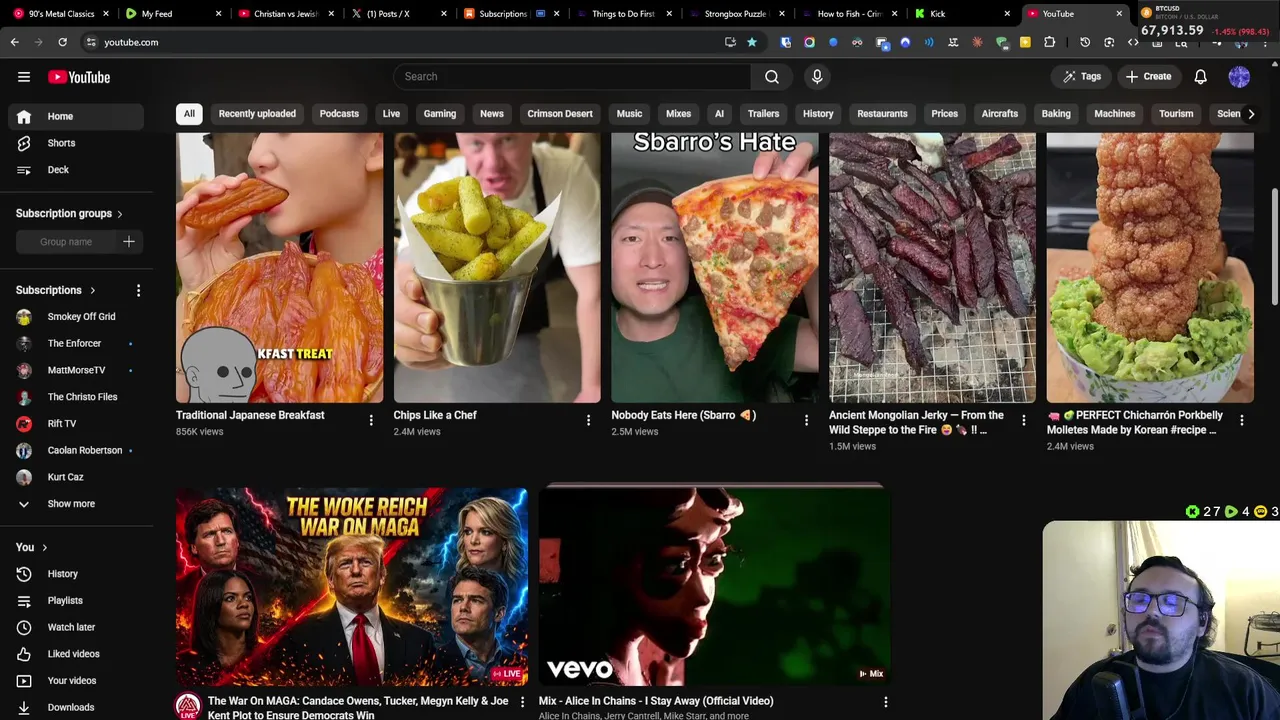Open Ancient Mongolian Jerky options menu
1280x720 pixels.
pyautogui.click(x=1023, y=421)
